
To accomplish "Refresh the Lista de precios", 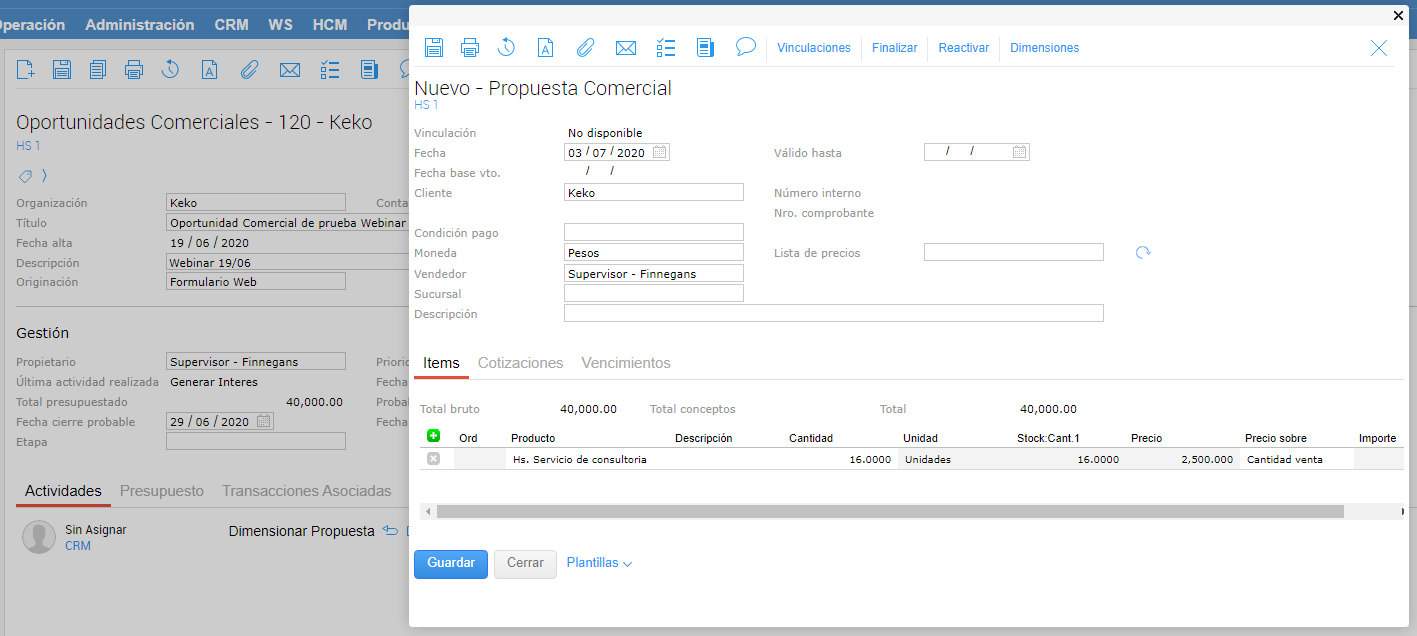I will pos(1143,253).
